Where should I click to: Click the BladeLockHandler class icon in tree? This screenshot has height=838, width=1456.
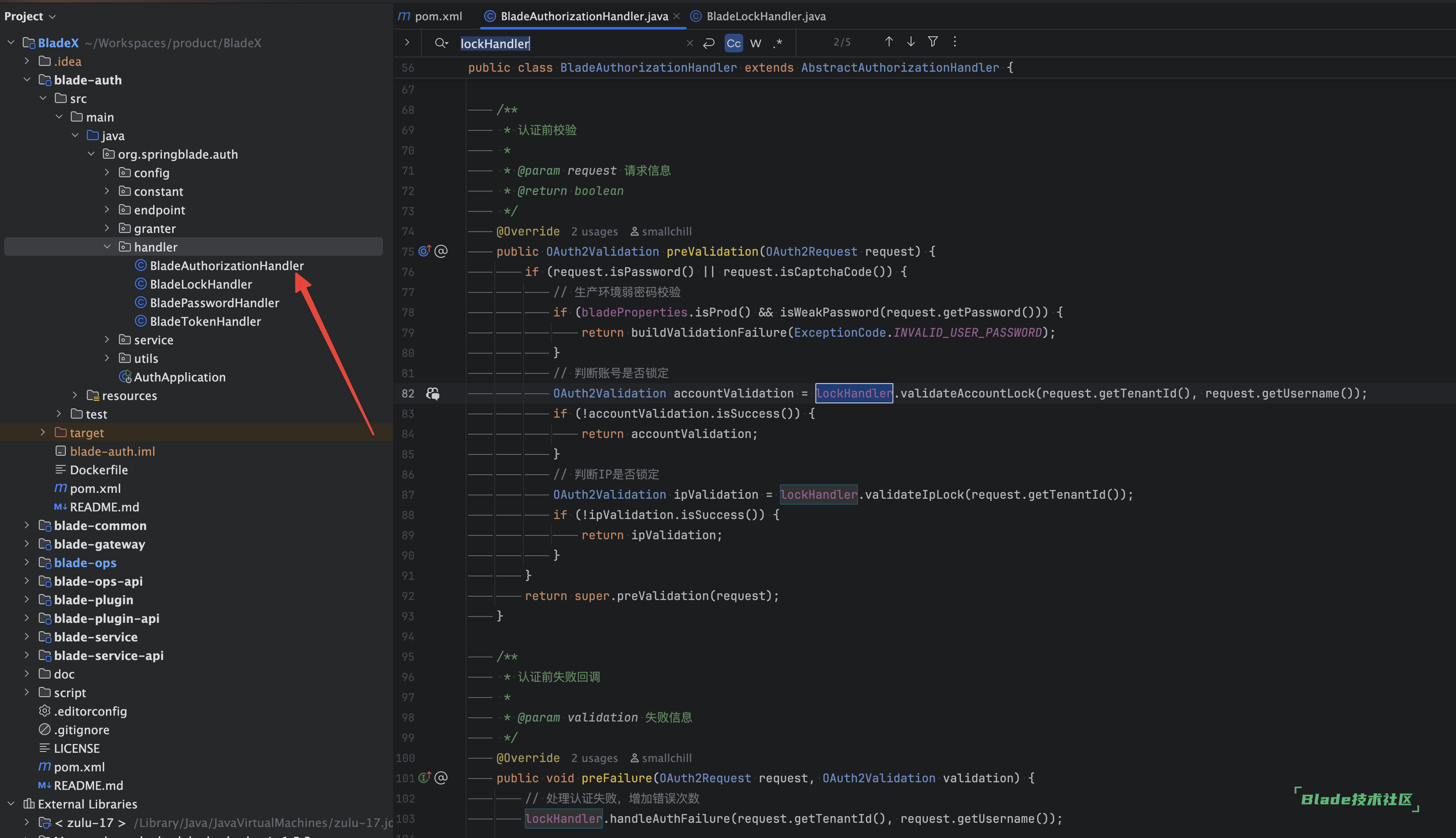tap(140, 284)
